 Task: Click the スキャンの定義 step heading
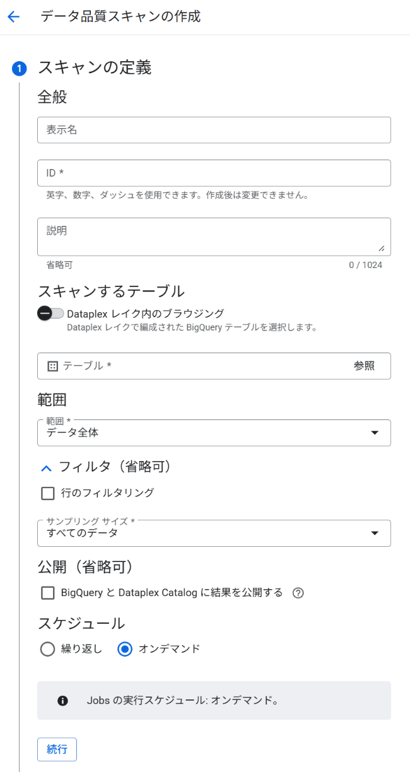tap(95, 67)
